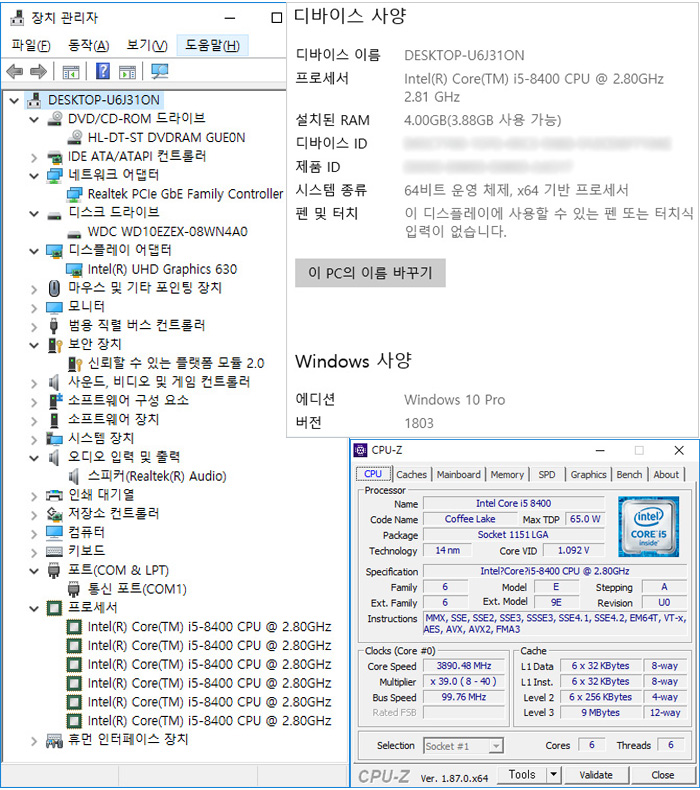
Task: Click the monitor scan hardware toolbar icon
Action: [160, 72]
